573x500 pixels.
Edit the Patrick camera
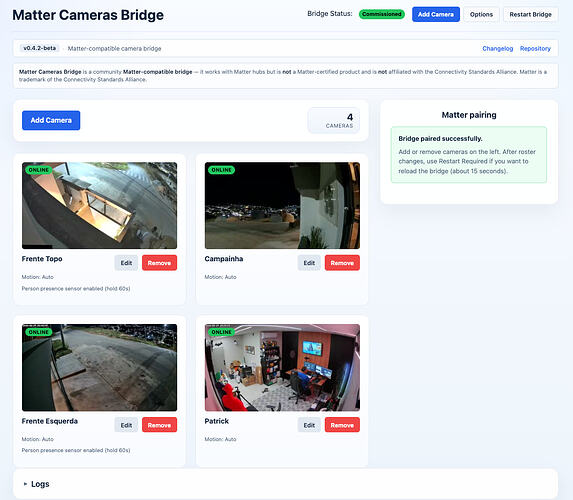[x=309, y=425]
